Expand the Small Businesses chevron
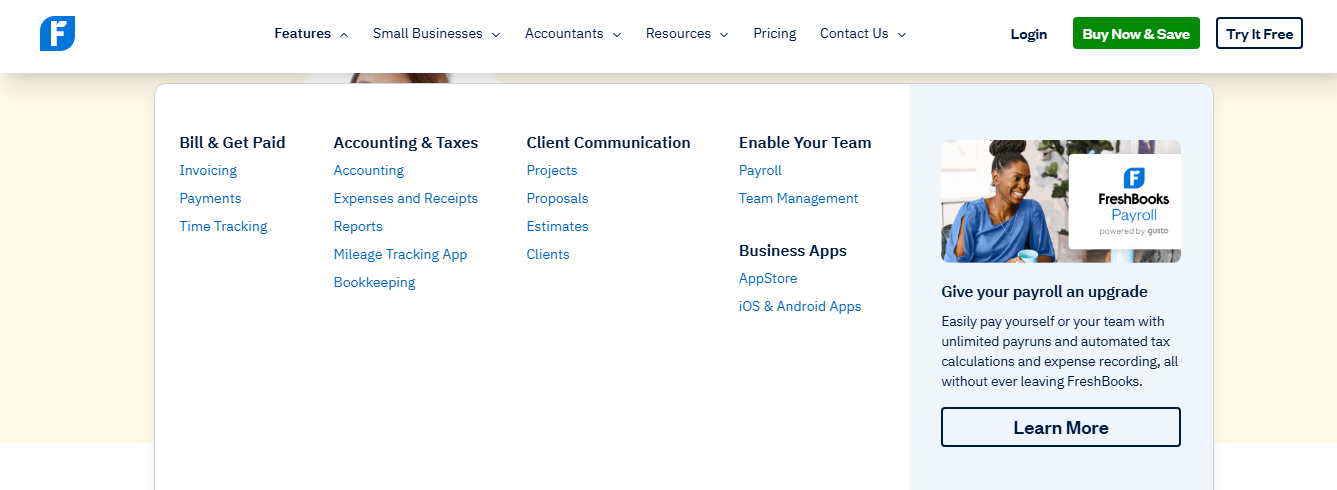 click(x=494, y=35)
